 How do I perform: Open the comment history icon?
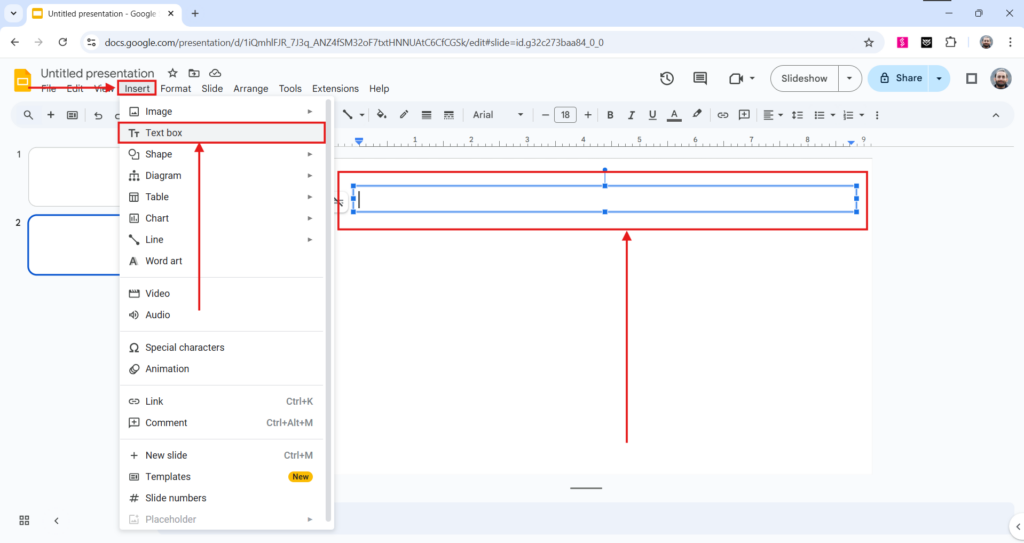[x=700, y=78]
